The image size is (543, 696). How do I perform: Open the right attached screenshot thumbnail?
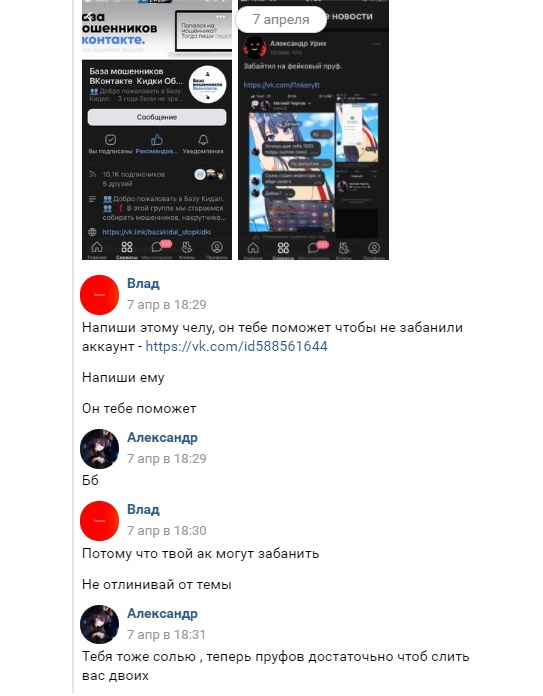point(313,130)
